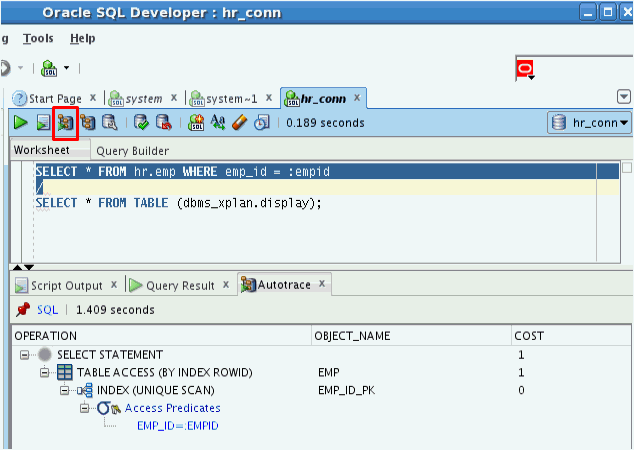The width and height of the screenshot is (634, 450).
Task: Click the SQL Worksheet icon in the main toolbar
Action: pos(49,68)
